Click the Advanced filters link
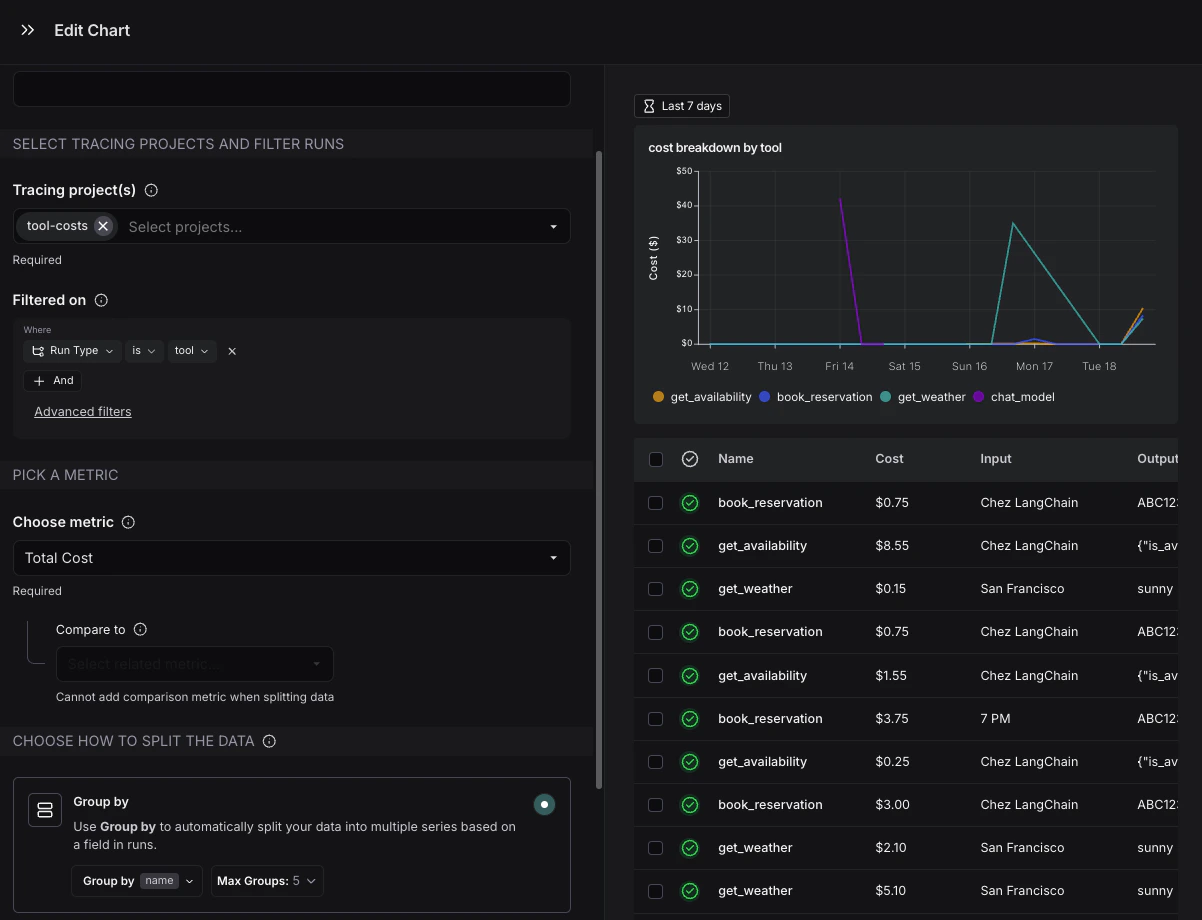Viewport: 1202px width, 920px height. [x=83, y=412]
